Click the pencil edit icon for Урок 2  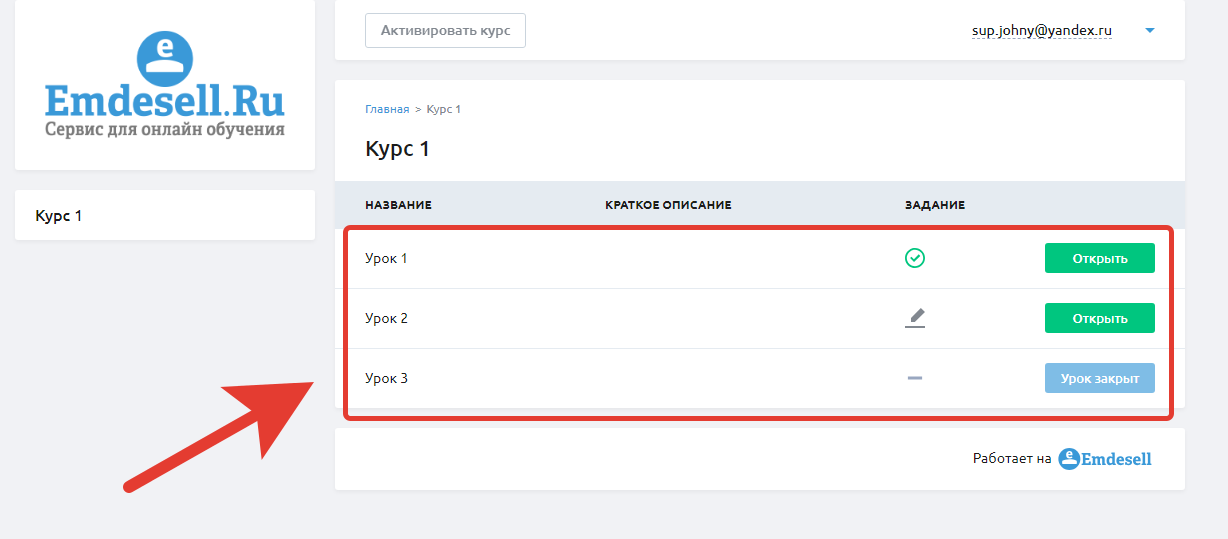(x=915, y=318)
